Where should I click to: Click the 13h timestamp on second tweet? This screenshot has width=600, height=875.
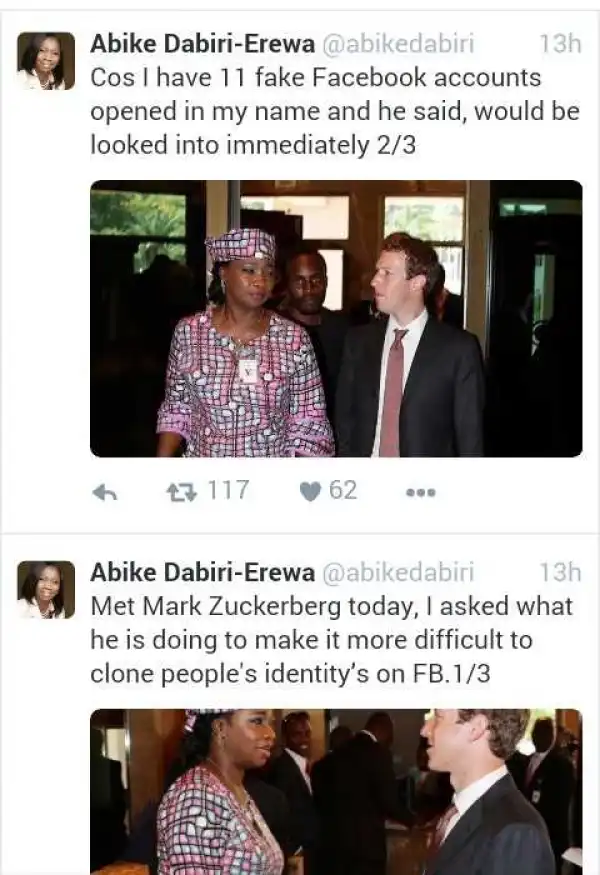click(559, 572)
